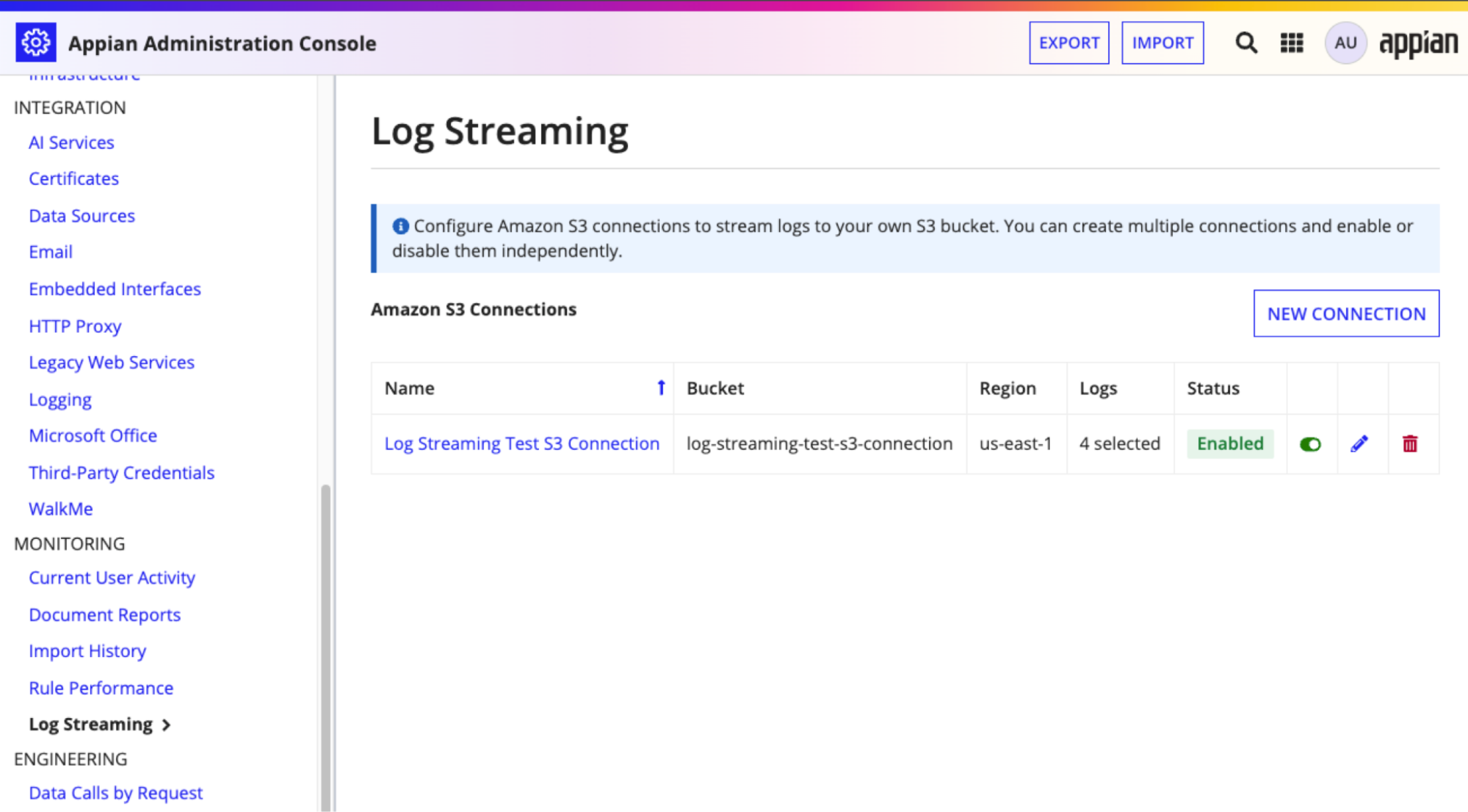Open the search magnifier icon
Image resolution: width=1468 pixels, height=812 pixels.
point(1245,43)
